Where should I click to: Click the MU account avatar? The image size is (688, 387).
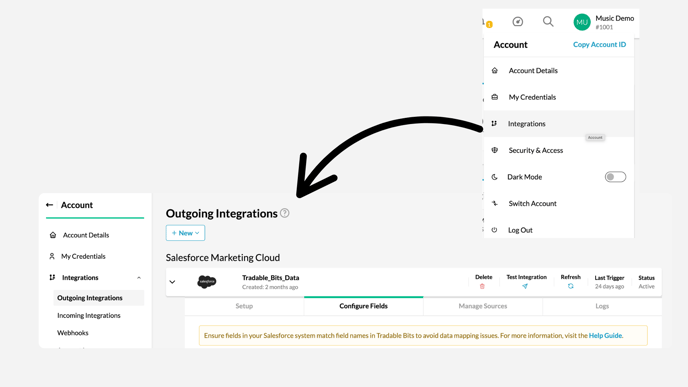(582, 22)
